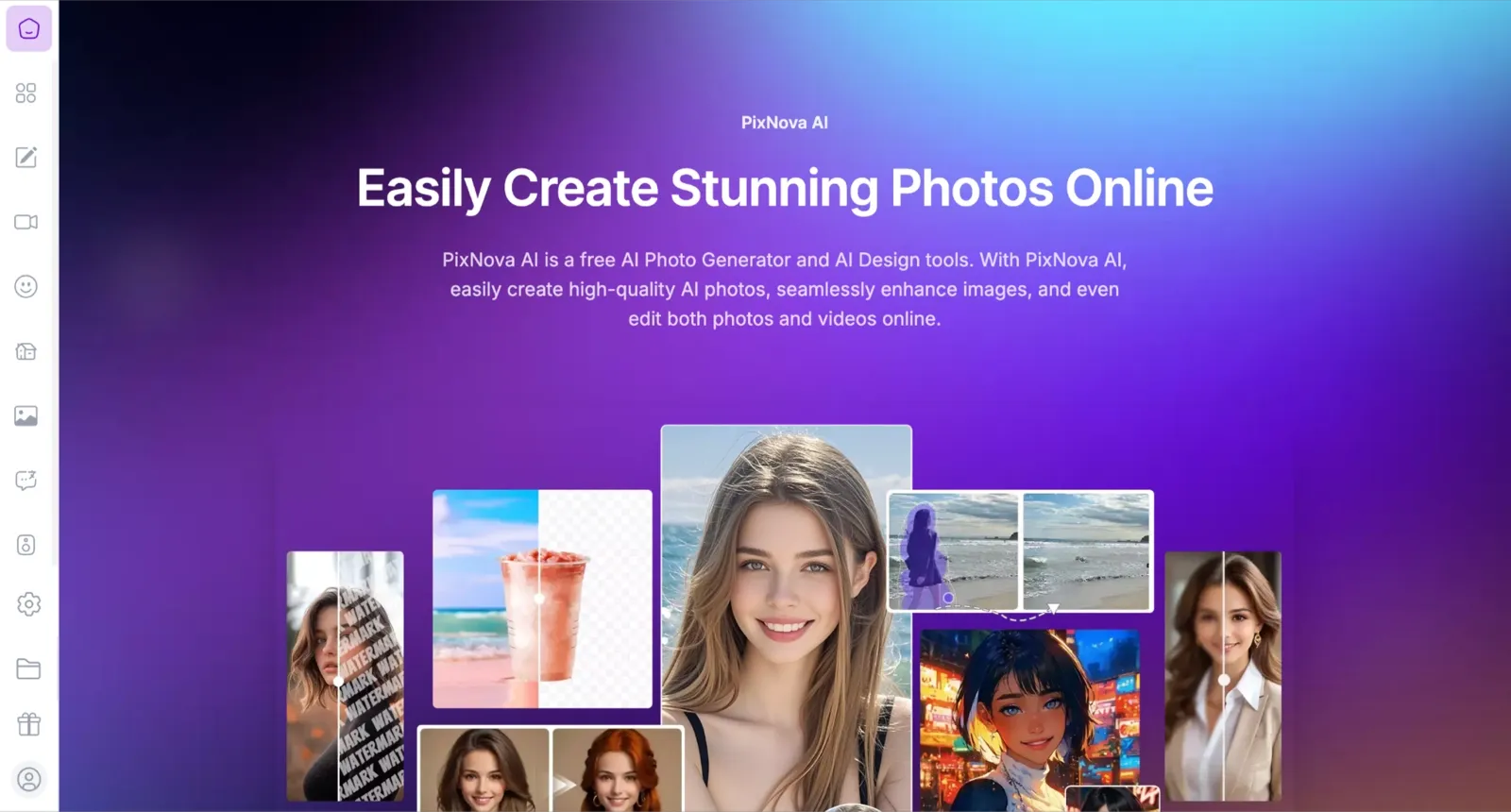
Task: Open the user profile avatar icon
Action: pyautogui.click(x=29, y=779)
